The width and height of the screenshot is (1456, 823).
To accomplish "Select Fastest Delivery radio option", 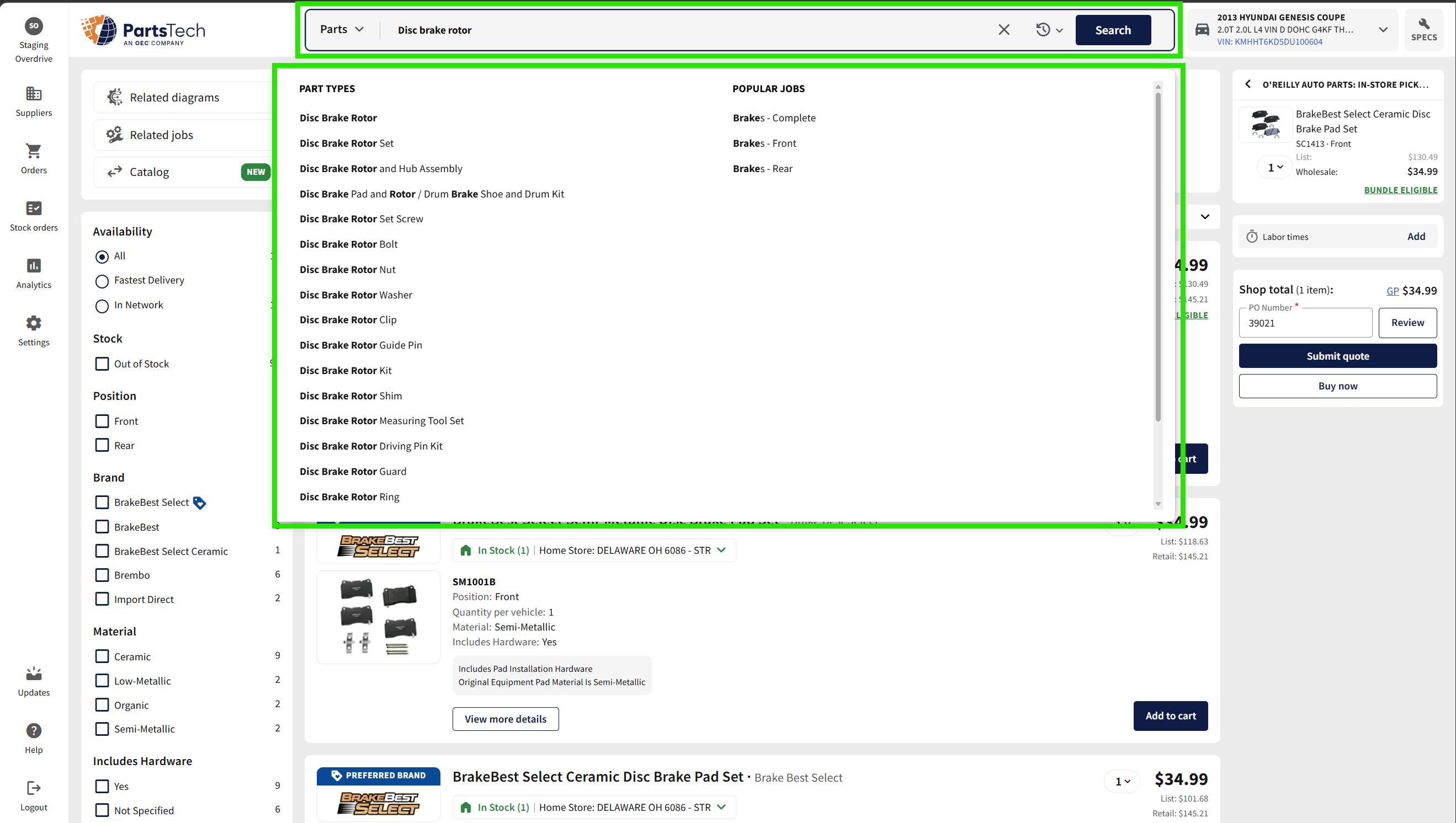I will tap(102, 281).
